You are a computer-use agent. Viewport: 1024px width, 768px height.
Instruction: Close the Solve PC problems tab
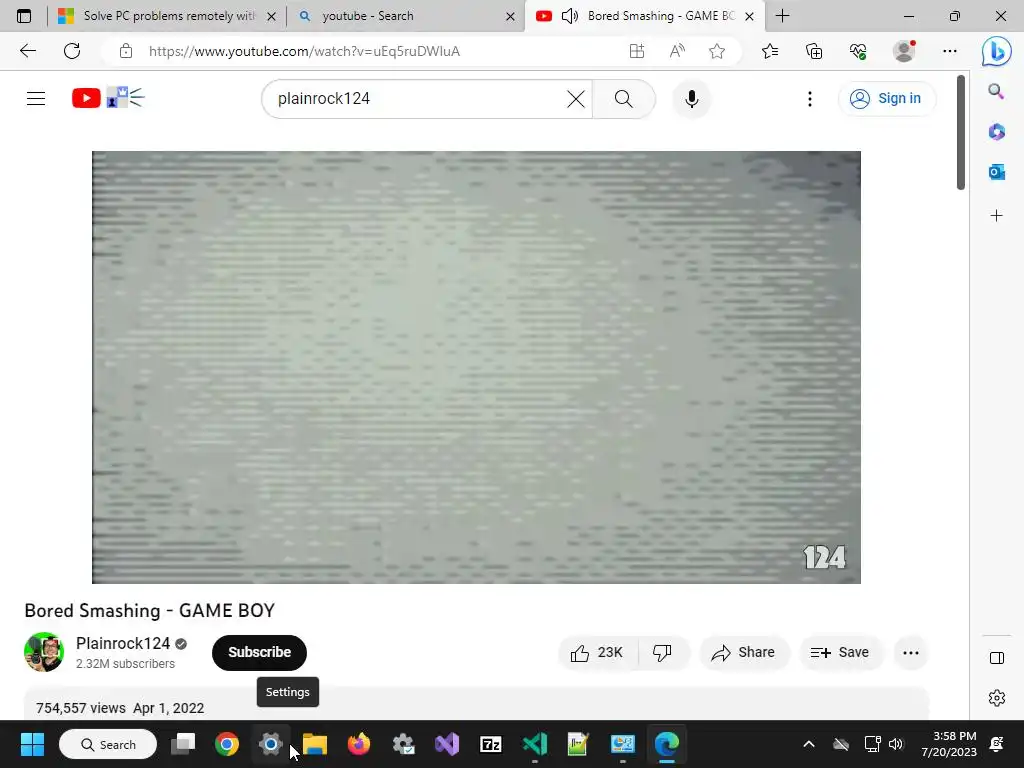click(272, 16)
